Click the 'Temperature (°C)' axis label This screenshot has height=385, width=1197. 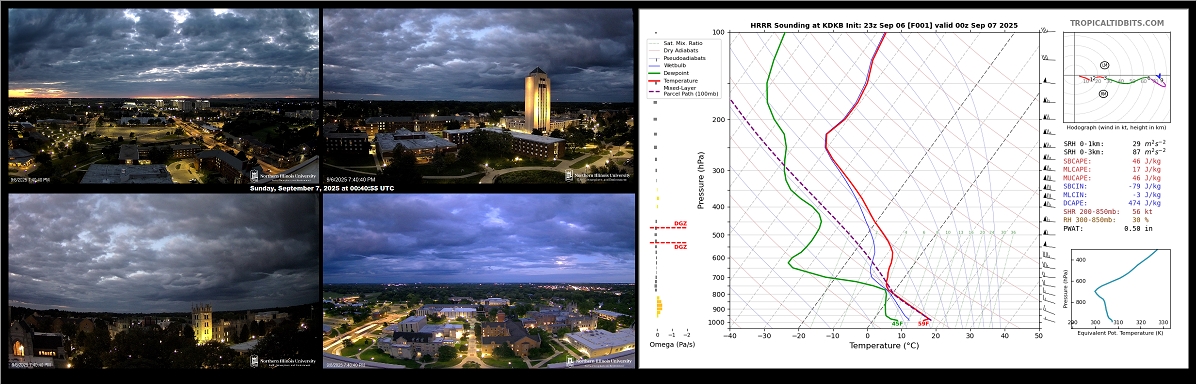pos(884,345)
